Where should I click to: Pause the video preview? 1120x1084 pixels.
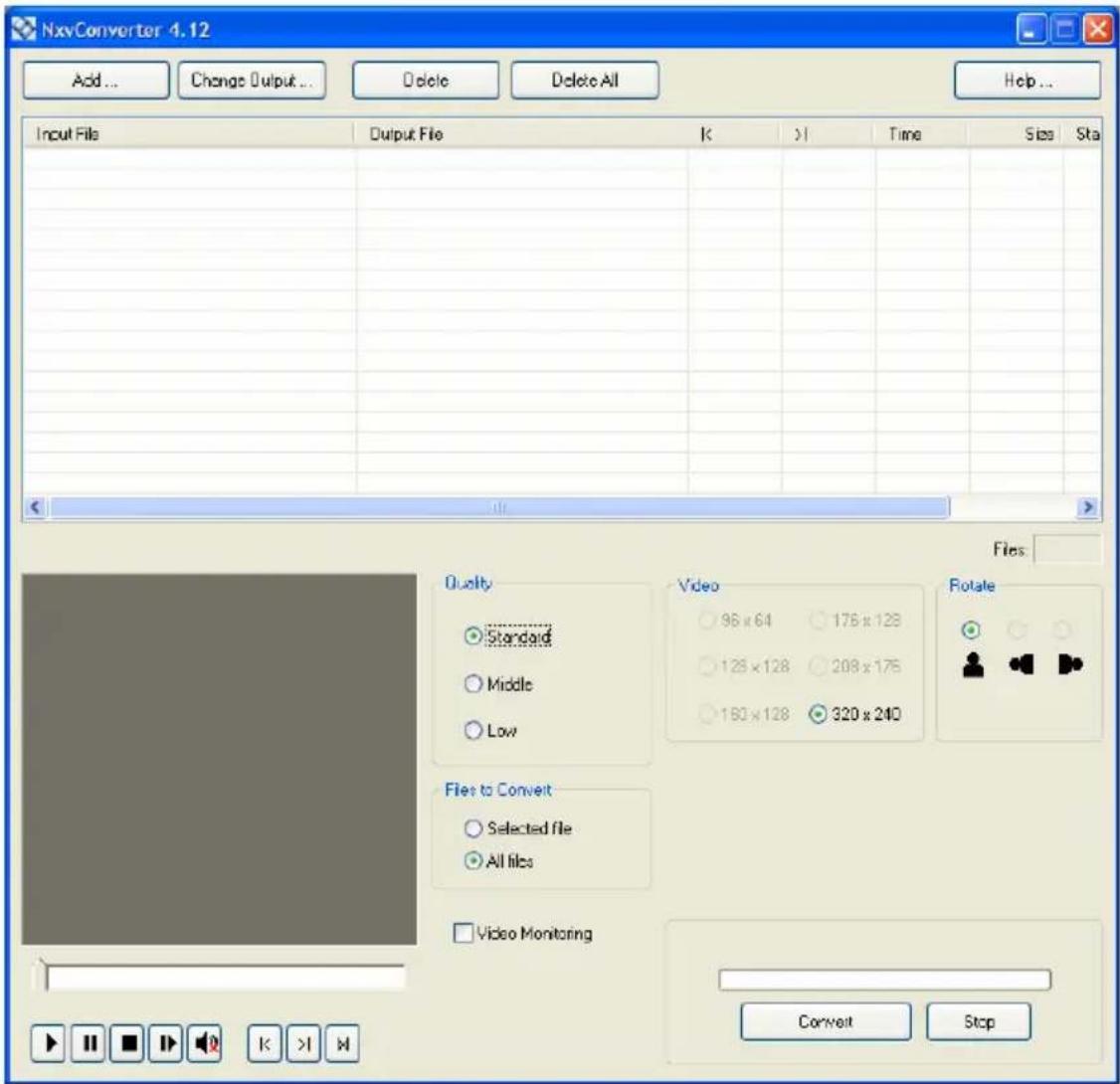click(x=90, y=1043)
